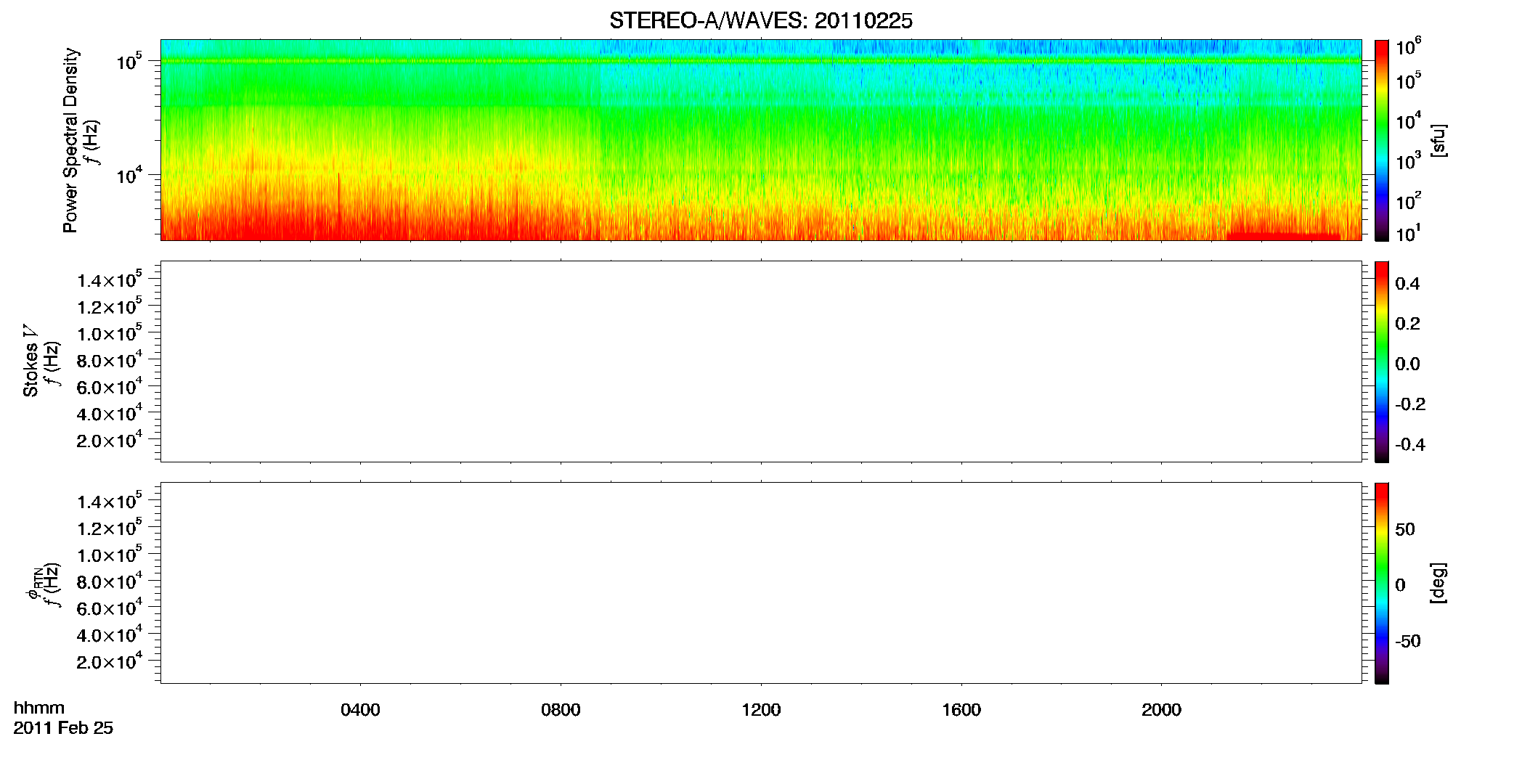Screen dimensions: 1522x784
Task: Click the power spectral density color bar
Action: [1382, 140]
